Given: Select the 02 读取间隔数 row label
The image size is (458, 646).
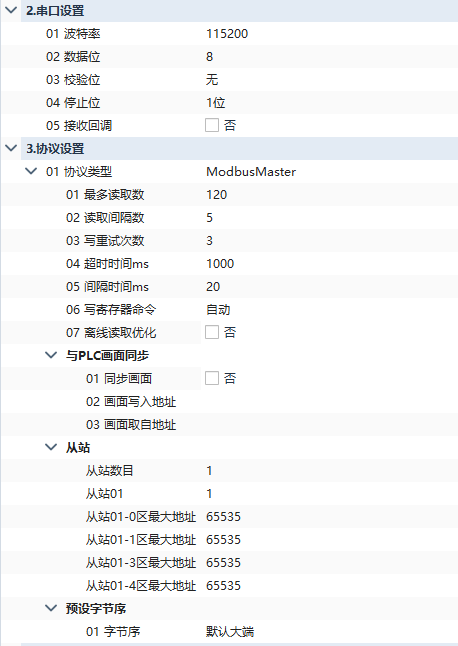Looking at the screenshot, I should coord(105,218).
